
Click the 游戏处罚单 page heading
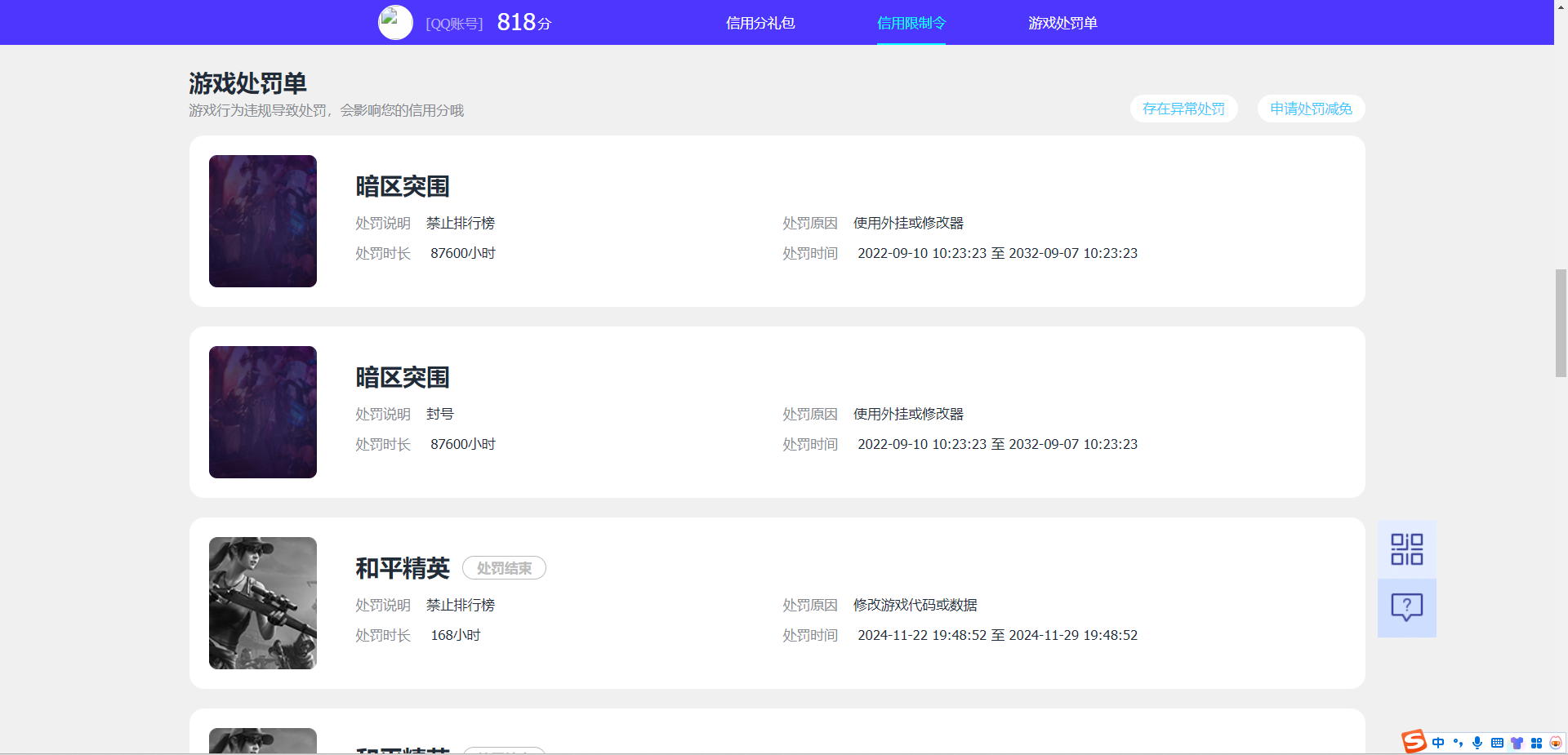point(247,83)
